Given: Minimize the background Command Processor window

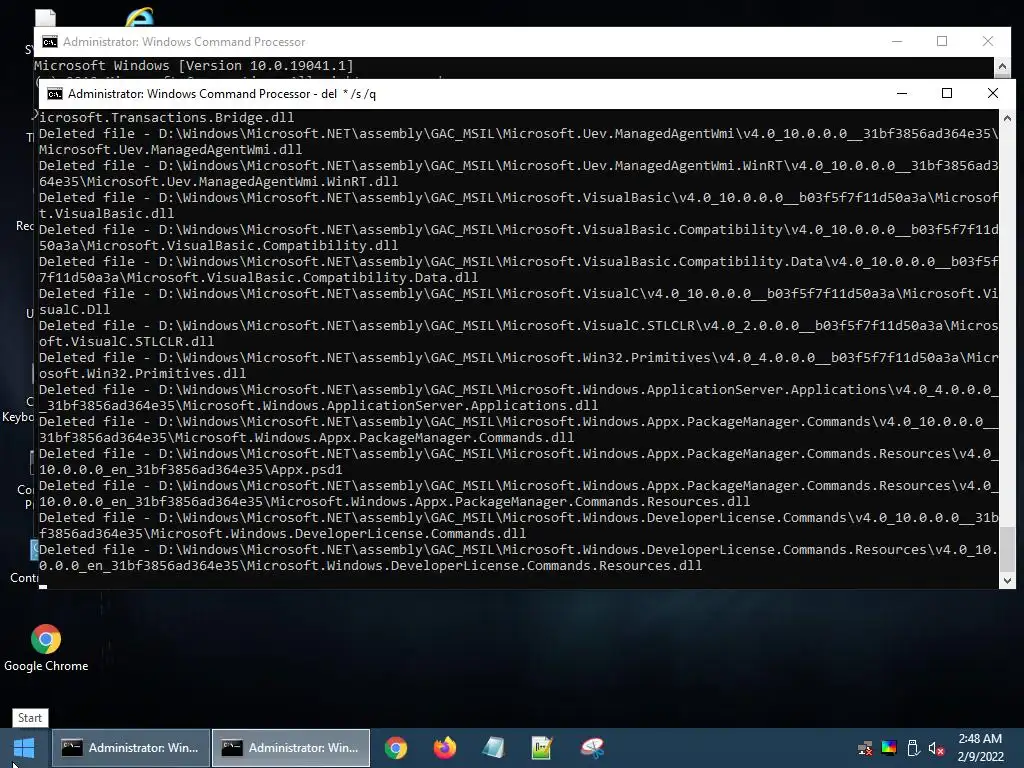Looking at the screenshot, I should 897,41.
